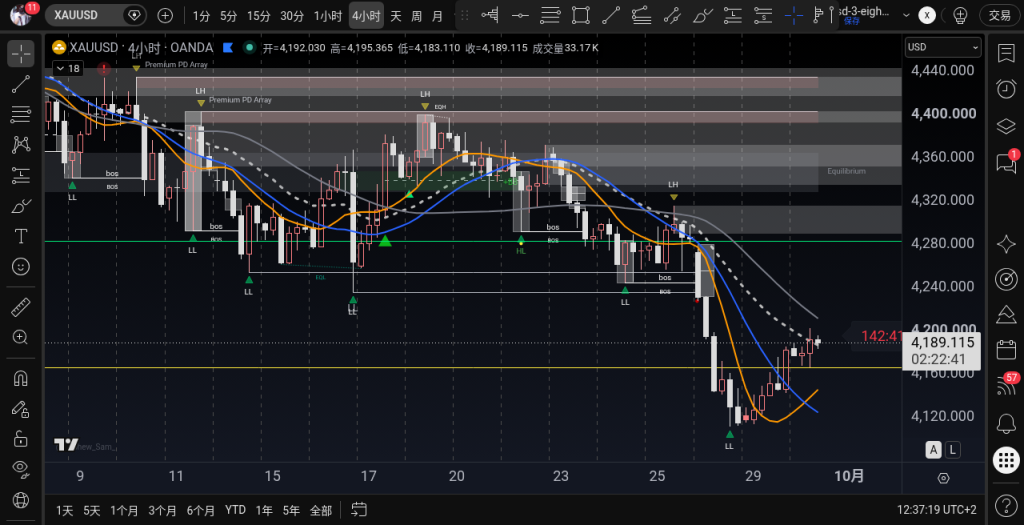Set date range to 3个月
The image size is (1024, 525).
162,510
